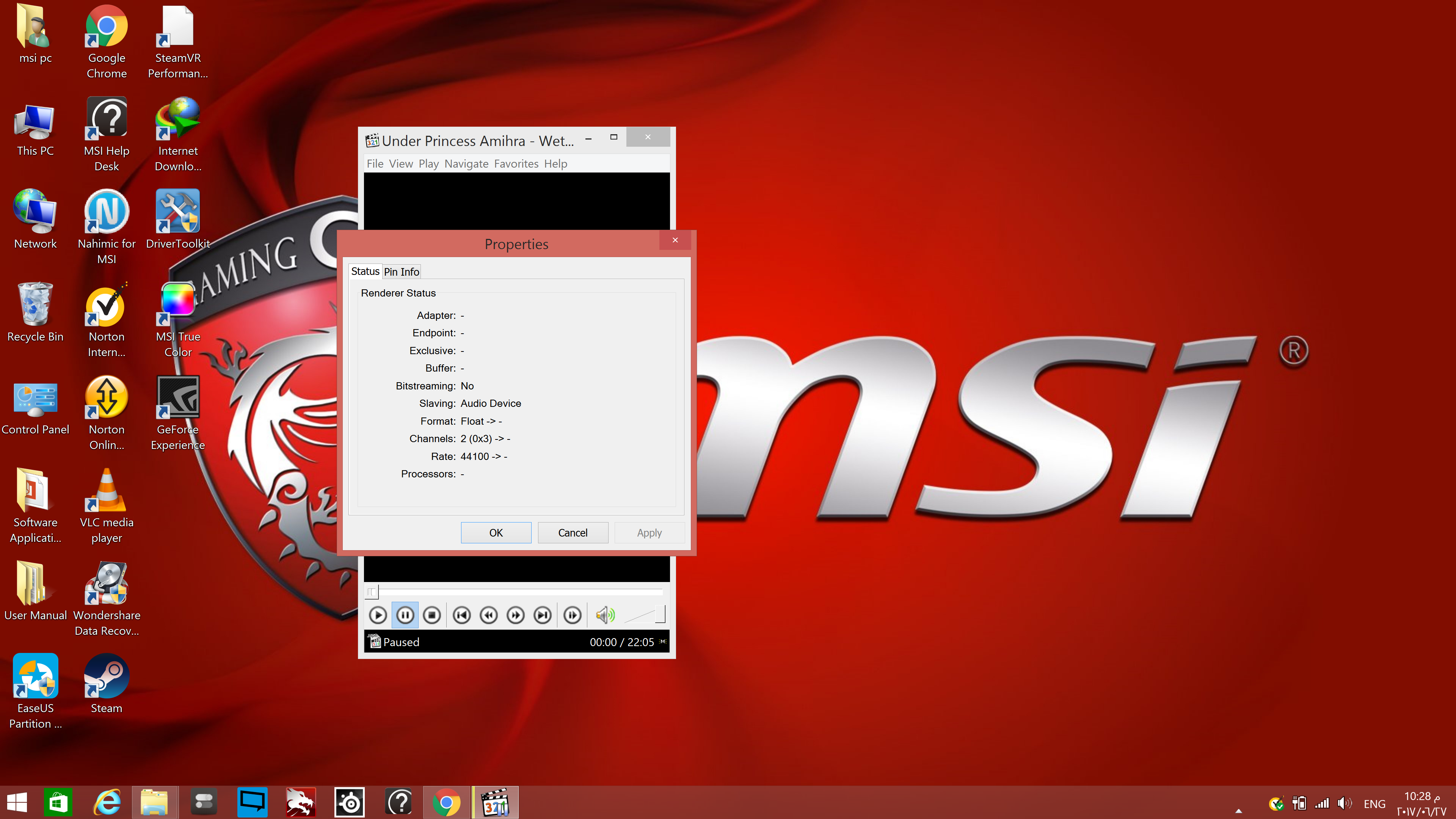Open Google Chrome desktop shortcut

tap(106, 42)
